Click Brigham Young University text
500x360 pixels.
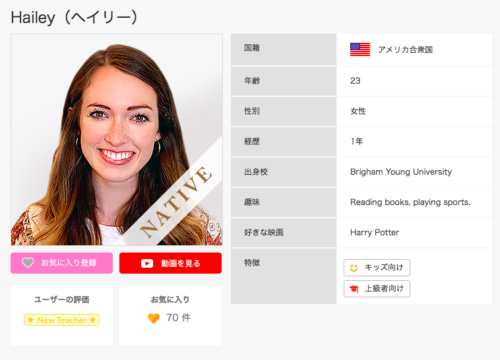(x=401, y=172)
